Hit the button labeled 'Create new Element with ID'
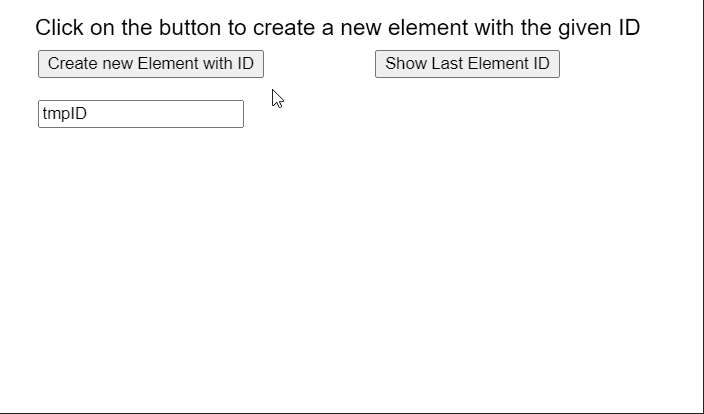The height and width of the screenshot is (414, 704). (151, 64)
